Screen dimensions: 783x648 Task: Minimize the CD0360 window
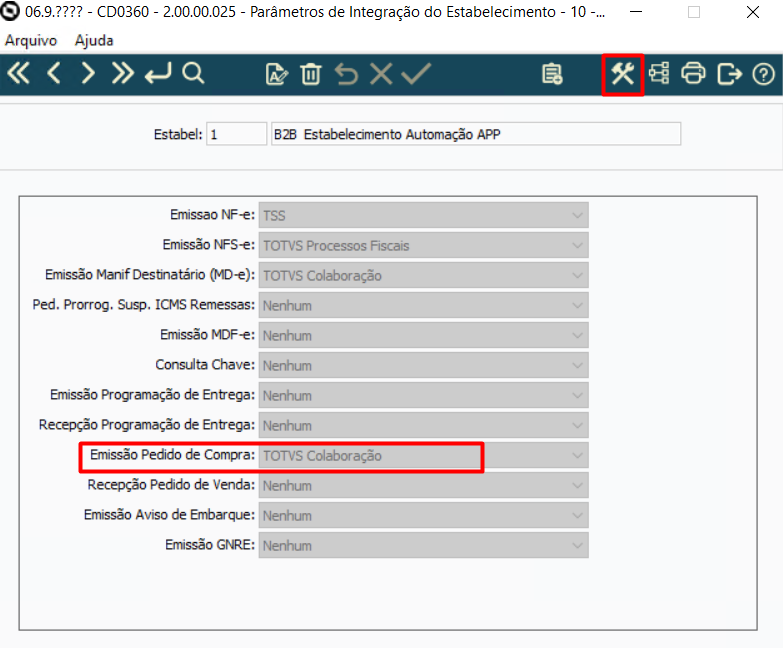(x=636, y=11)
